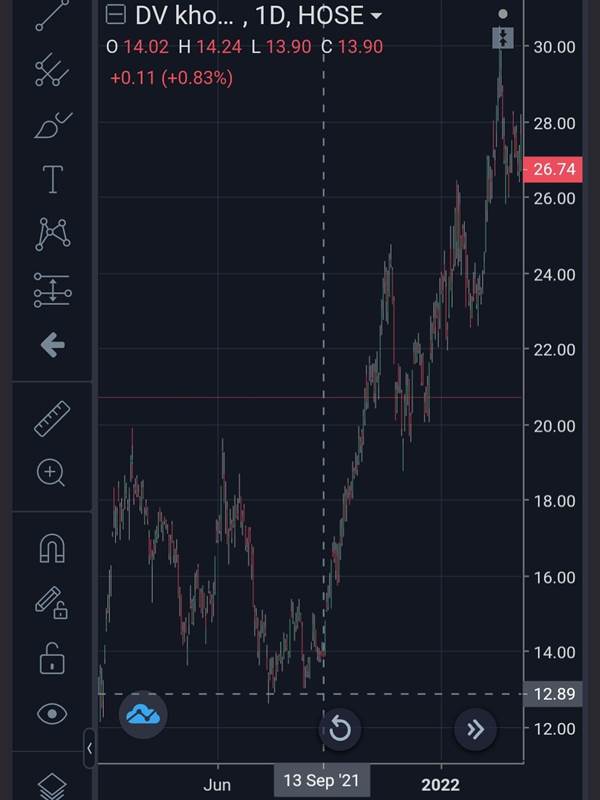The image size is (600, 800).
Task: Click the collapse-arrows icon at chart top right
Action: (503, 38)
